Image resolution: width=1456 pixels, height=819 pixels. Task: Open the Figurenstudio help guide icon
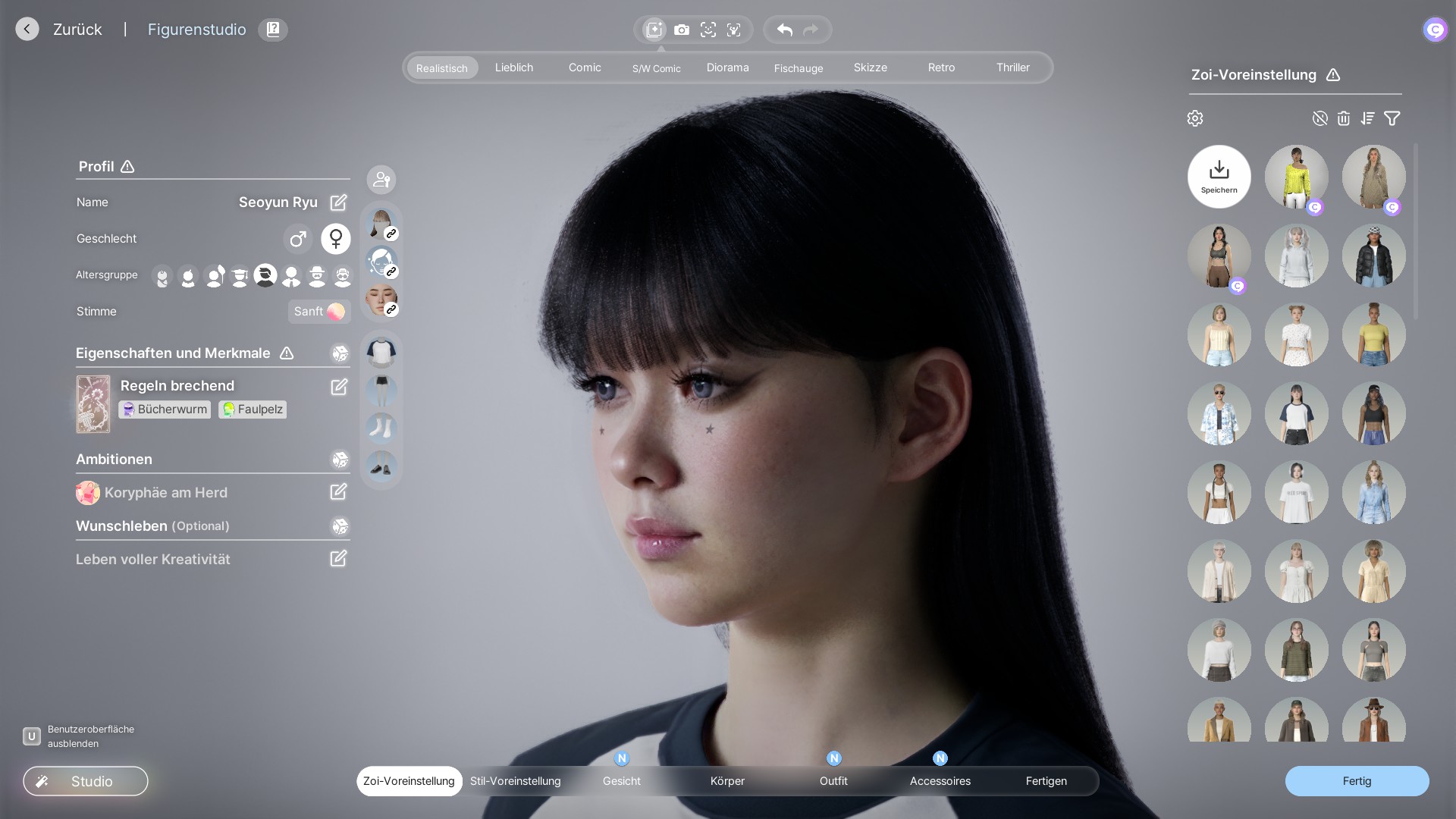(273, 30)
